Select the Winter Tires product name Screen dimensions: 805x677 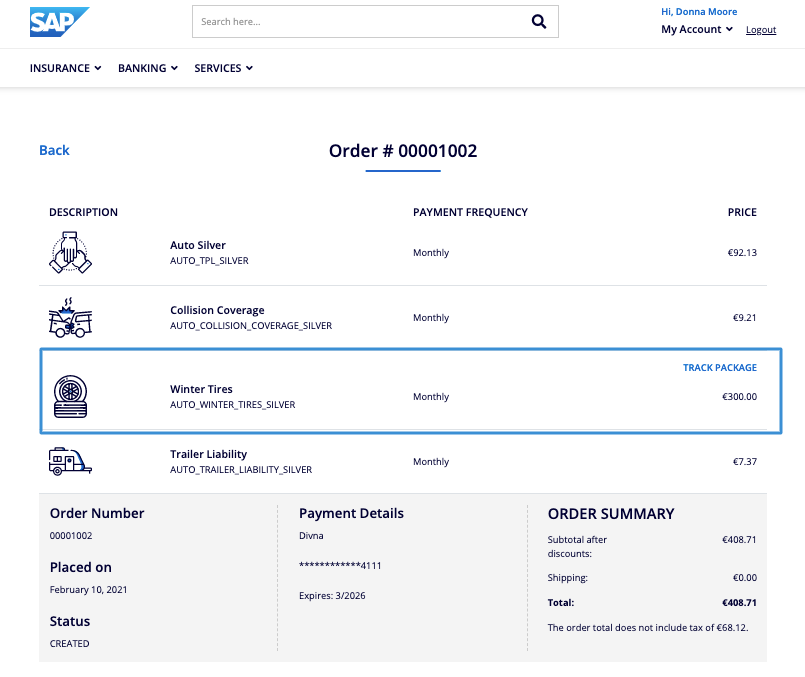coord(201,389)
